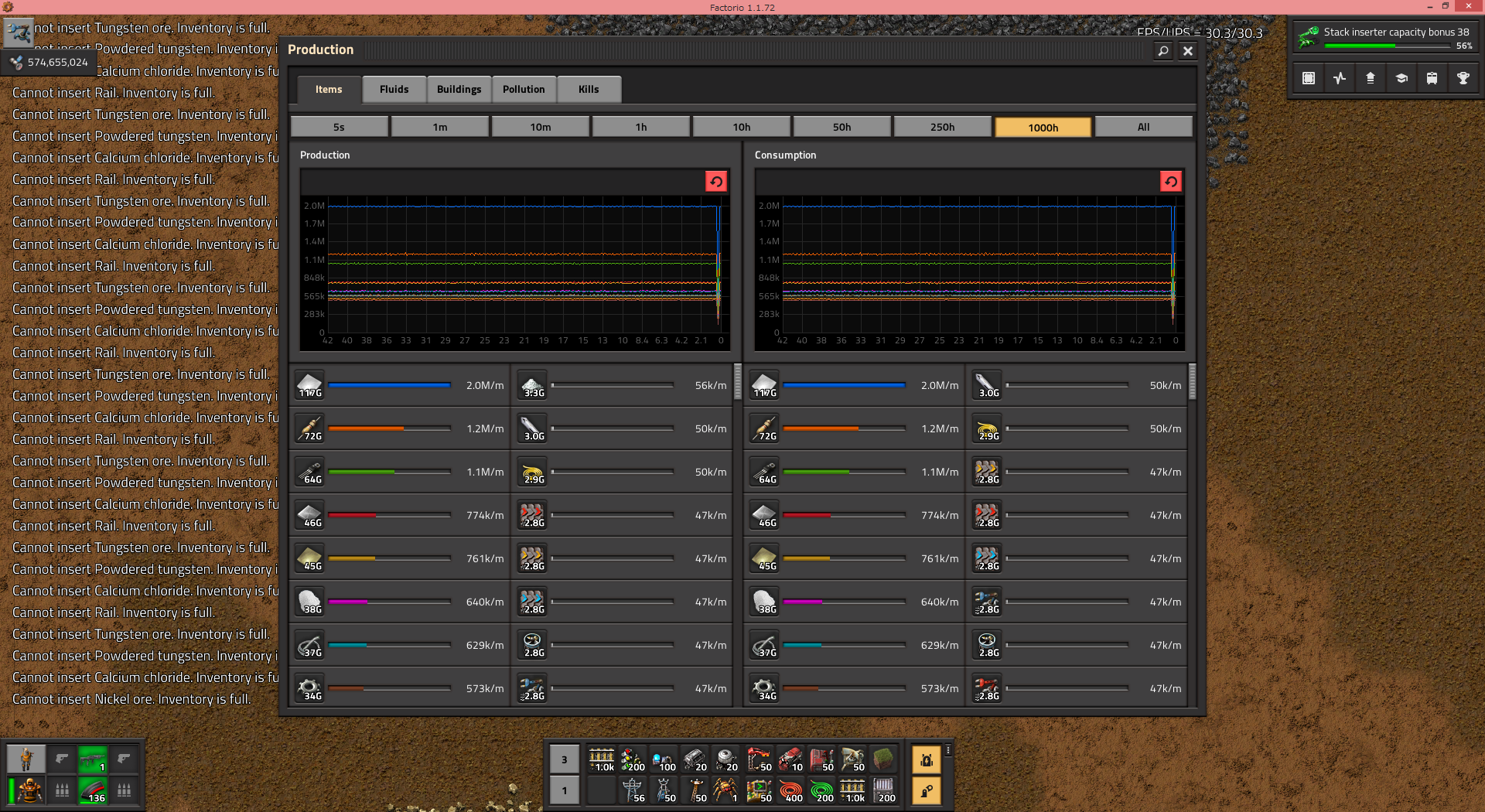The height and width of the screenshot is (812, 1485).
Task: Click Consumption item icon with 640k/m rate
Action: pos(764,602)
